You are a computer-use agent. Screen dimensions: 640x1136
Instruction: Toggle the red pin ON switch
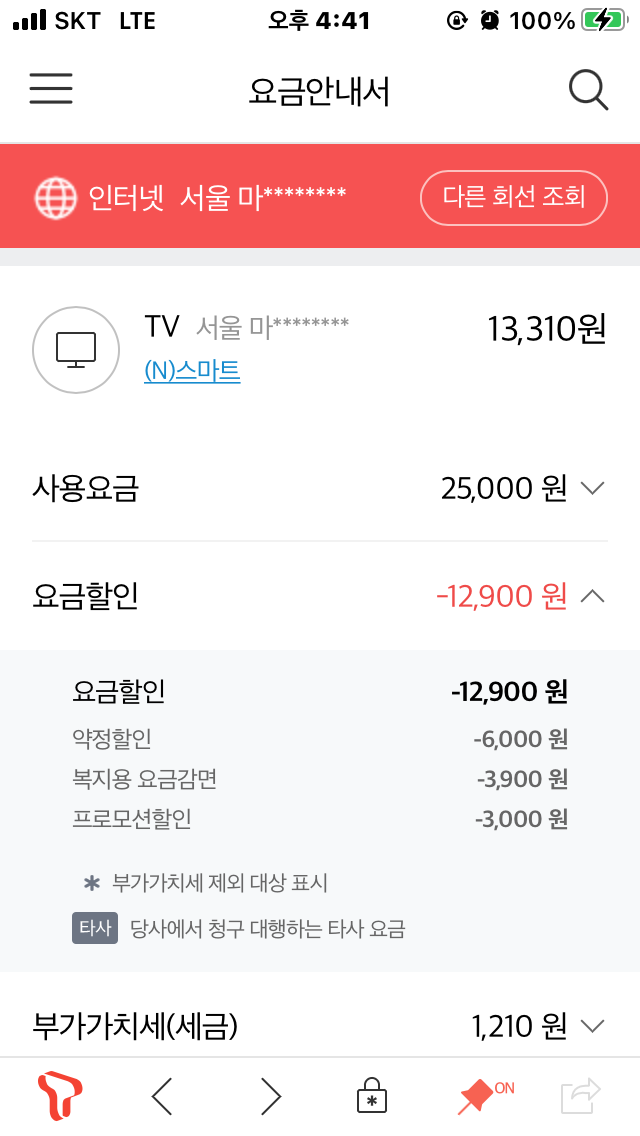479,1096
